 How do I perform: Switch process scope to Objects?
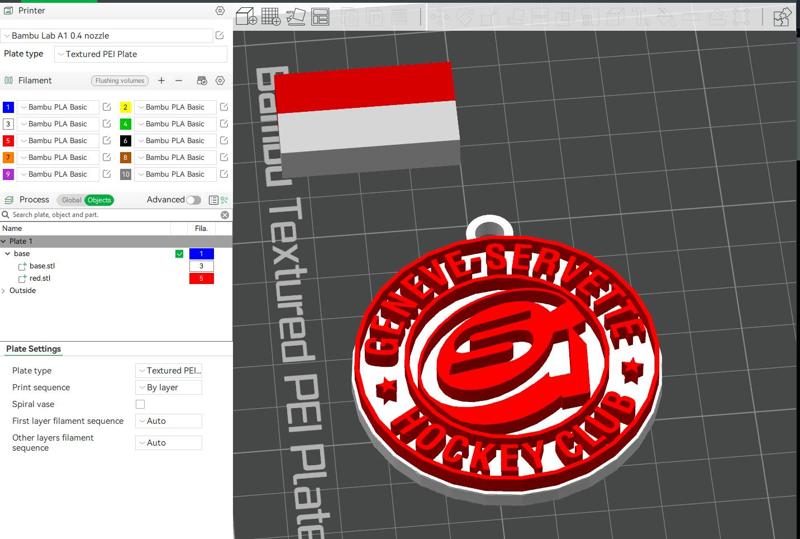[x=99, y=200]
